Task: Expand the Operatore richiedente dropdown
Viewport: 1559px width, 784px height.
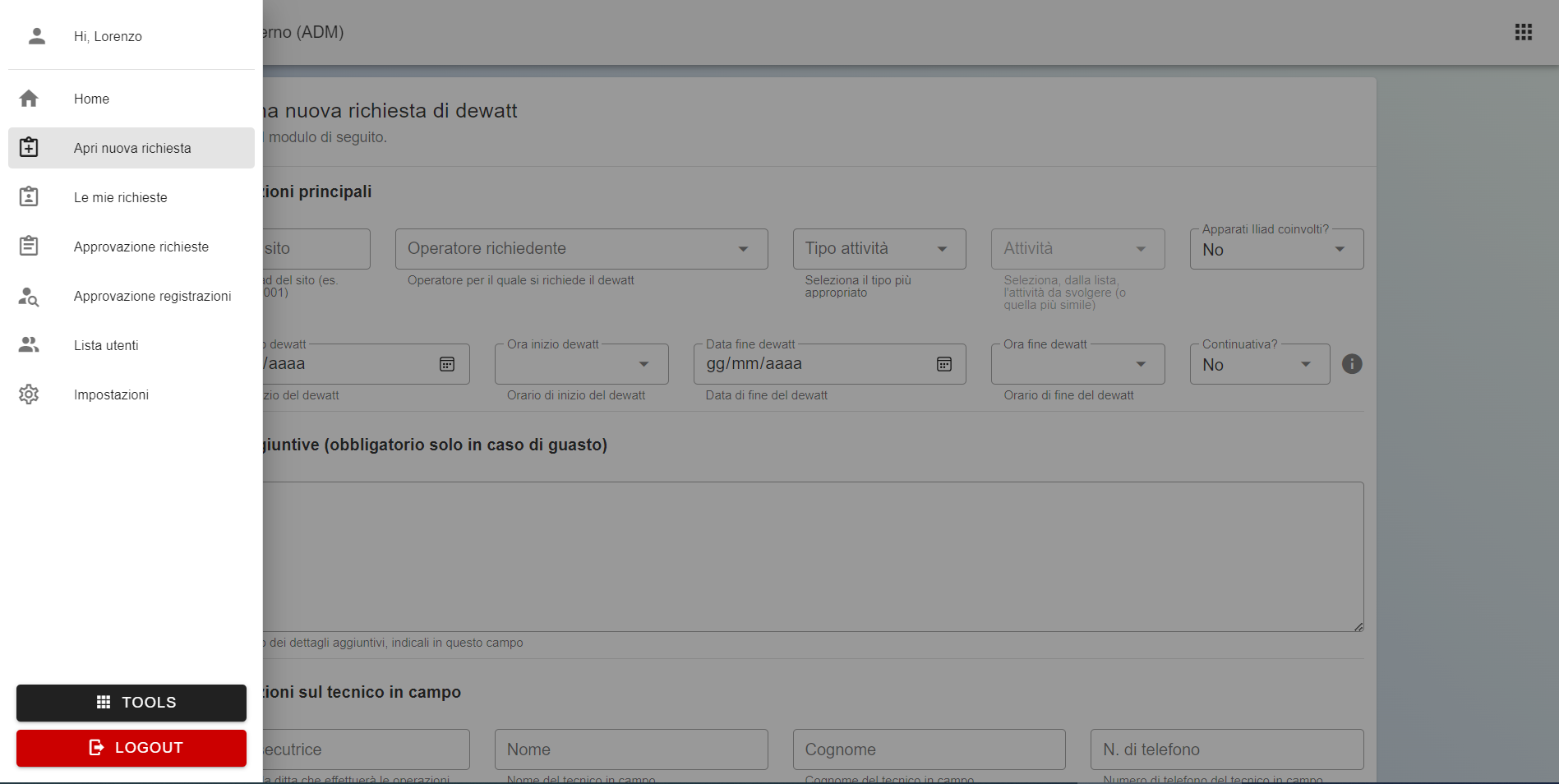Action: click(582, 249)
